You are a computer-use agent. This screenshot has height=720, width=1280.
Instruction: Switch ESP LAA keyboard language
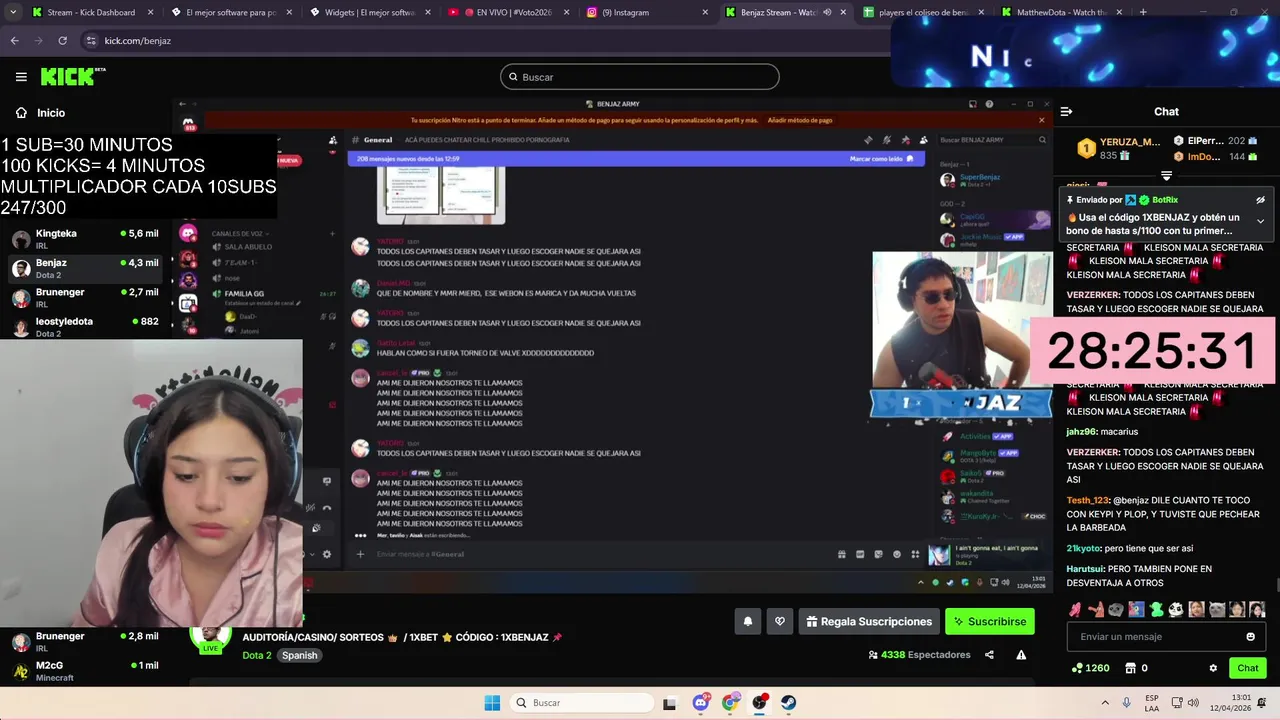pyautogui.click(x=1153, y=703)
